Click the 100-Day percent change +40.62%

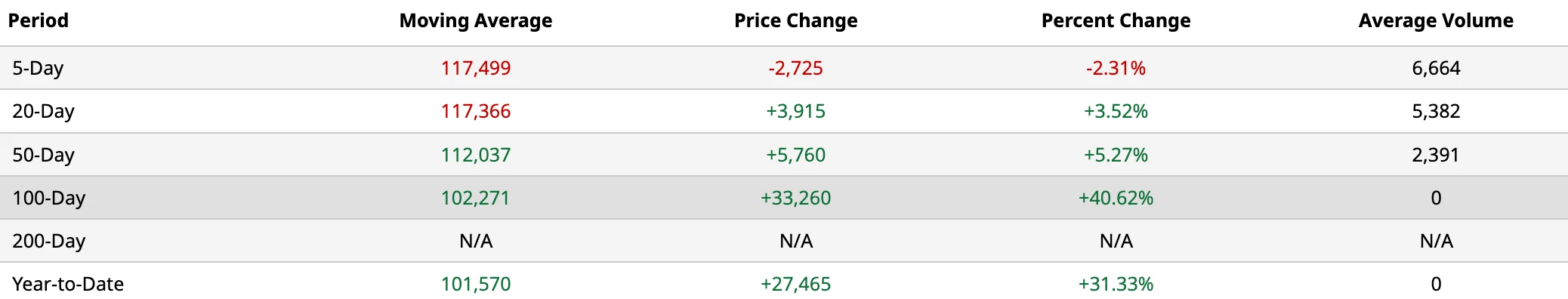(1116, 198)
